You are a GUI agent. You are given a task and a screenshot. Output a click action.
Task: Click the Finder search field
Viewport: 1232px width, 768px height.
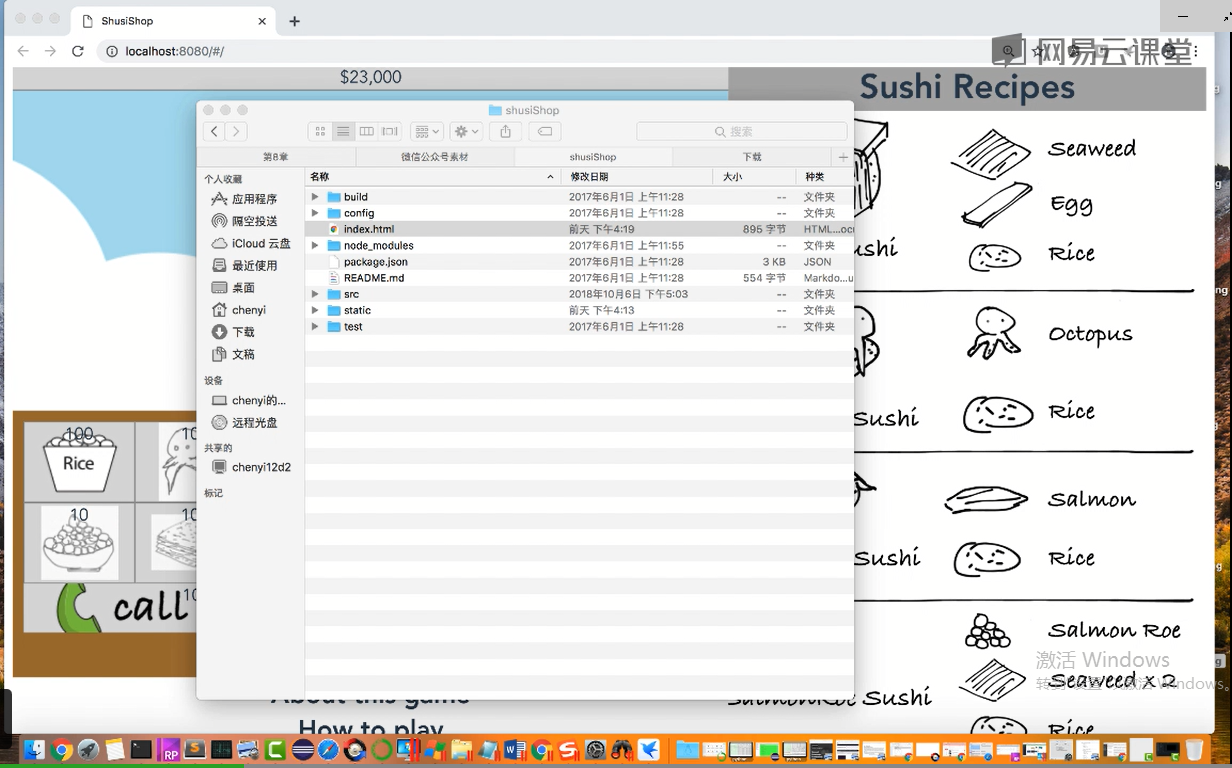click(741, 132)
